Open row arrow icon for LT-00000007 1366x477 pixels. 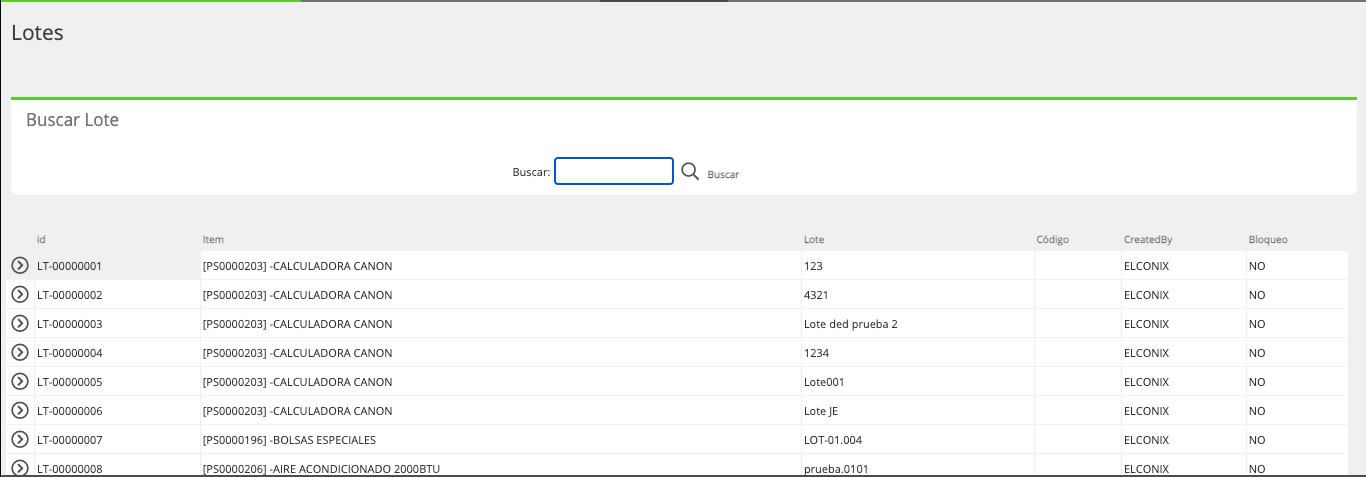(x=19, y=439)
